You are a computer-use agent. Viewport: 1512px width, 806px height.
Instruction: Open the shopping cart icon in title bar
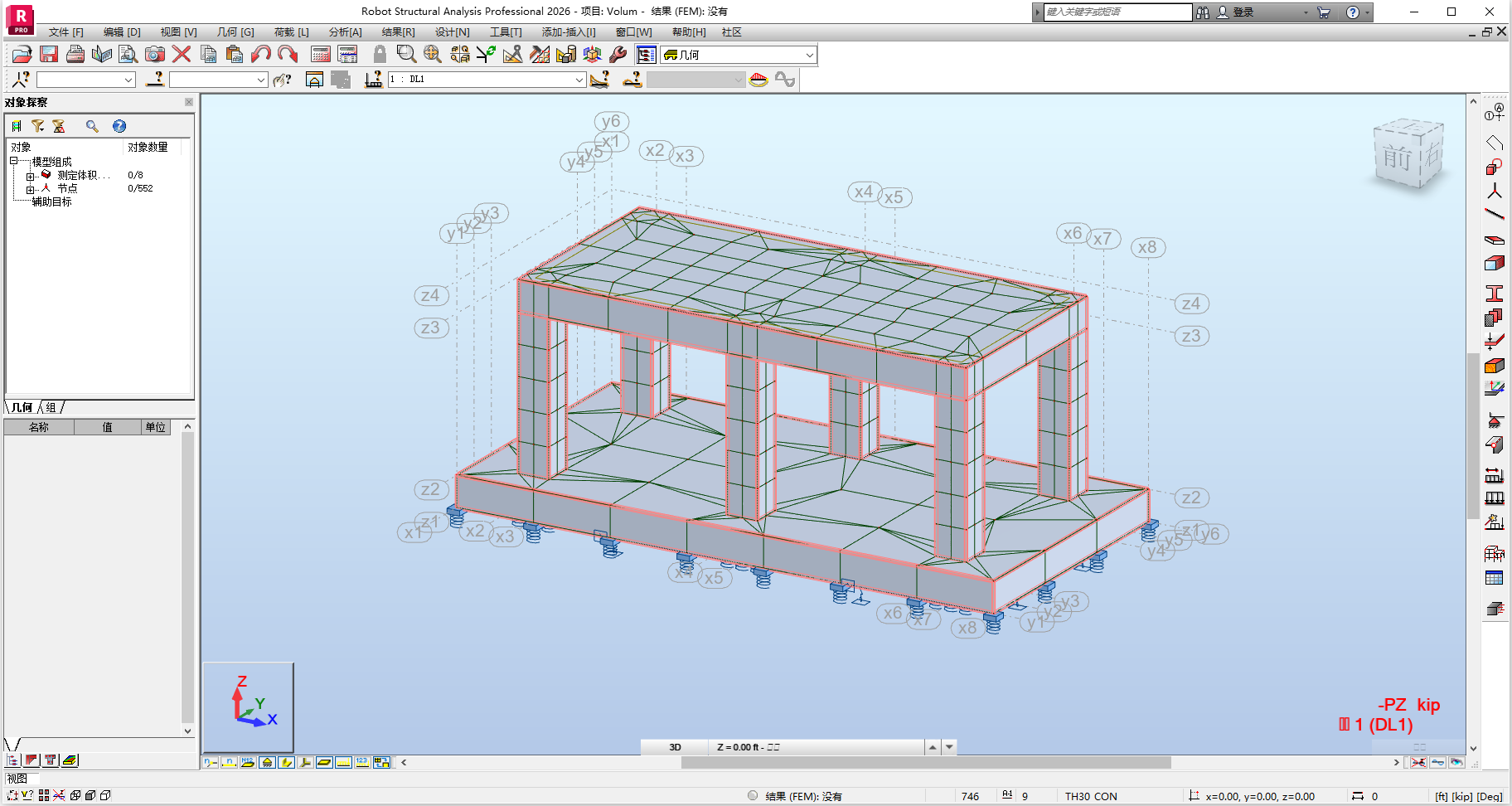pyautogui.click(x=1324, y=12)
